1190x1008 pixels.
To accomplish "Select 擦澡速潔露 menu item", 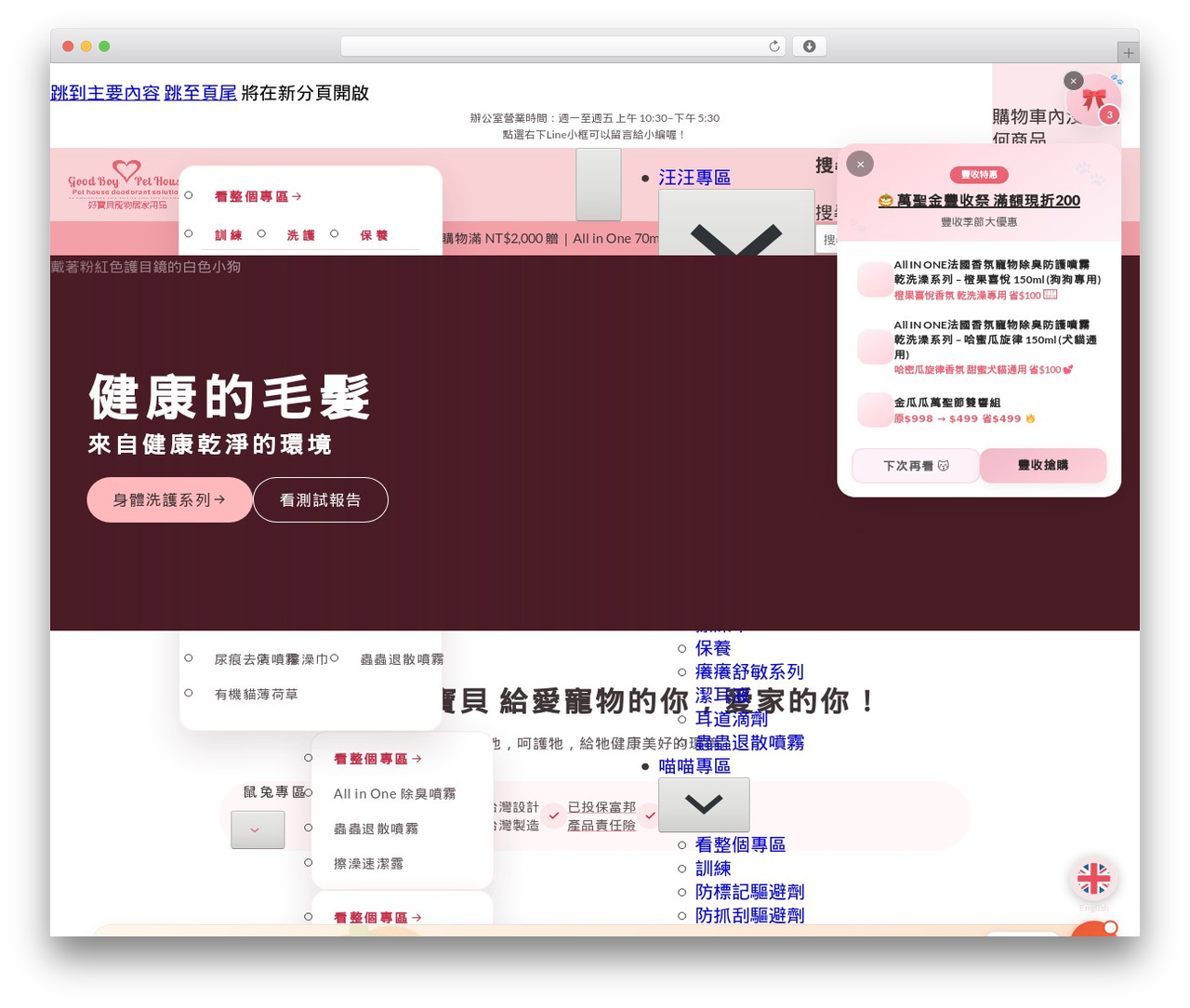I will [x=368, y=864].
